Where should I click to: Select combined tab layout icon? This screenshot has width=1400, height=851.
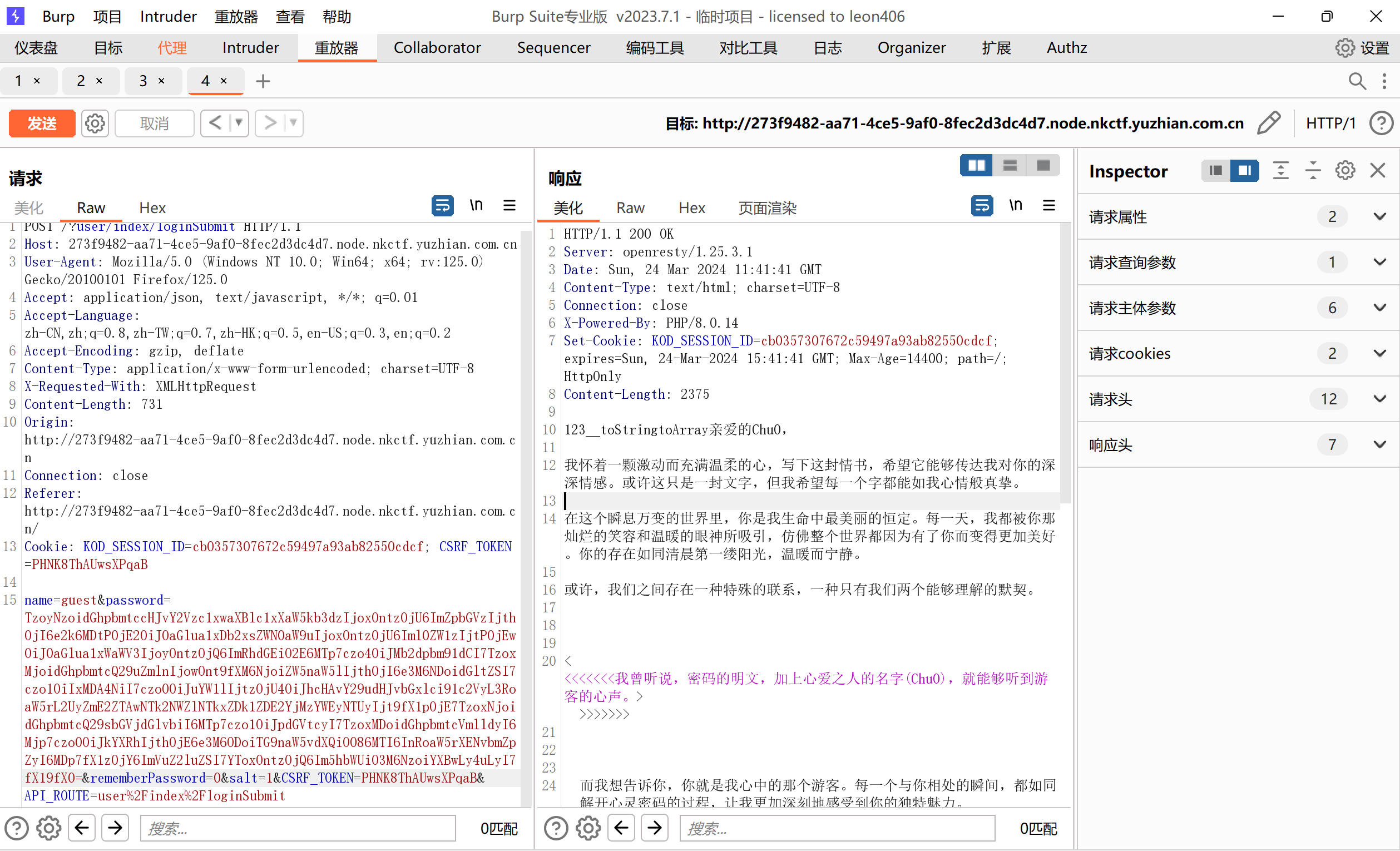coord(1044,165)
